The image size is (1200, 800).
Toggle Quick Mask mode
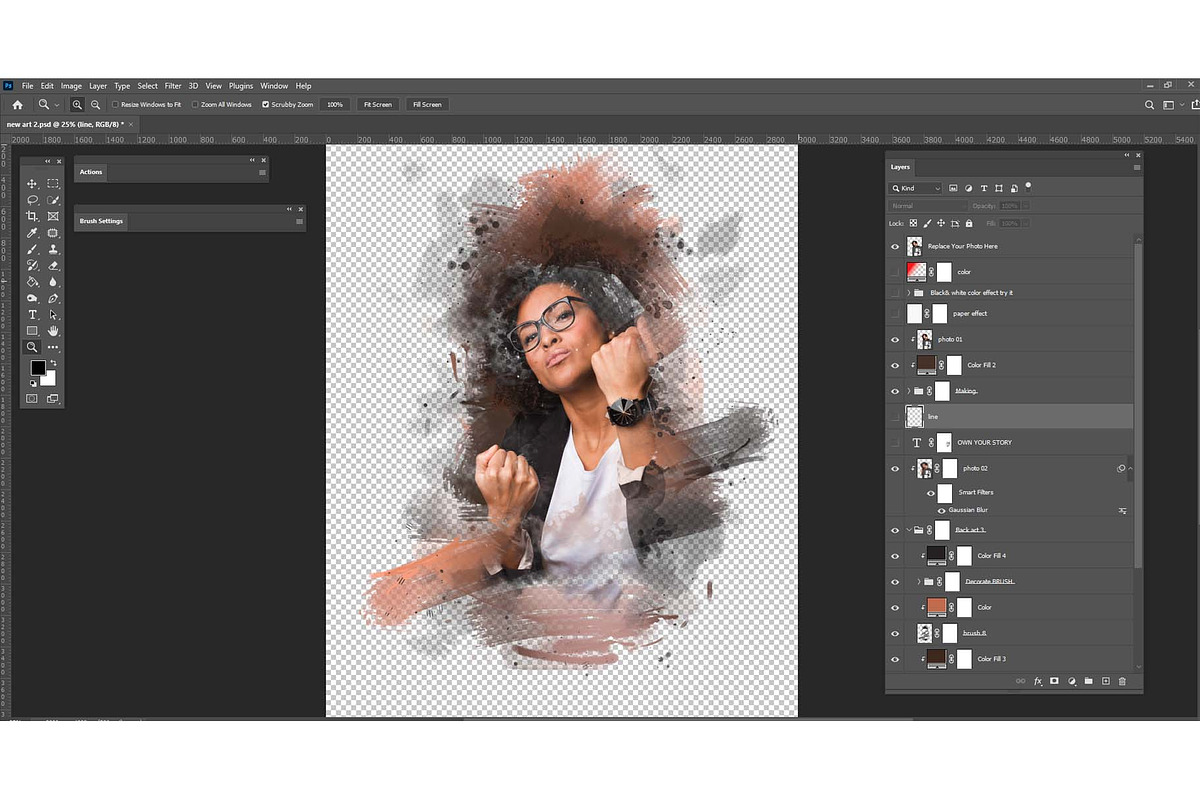[x=32, y=398]
